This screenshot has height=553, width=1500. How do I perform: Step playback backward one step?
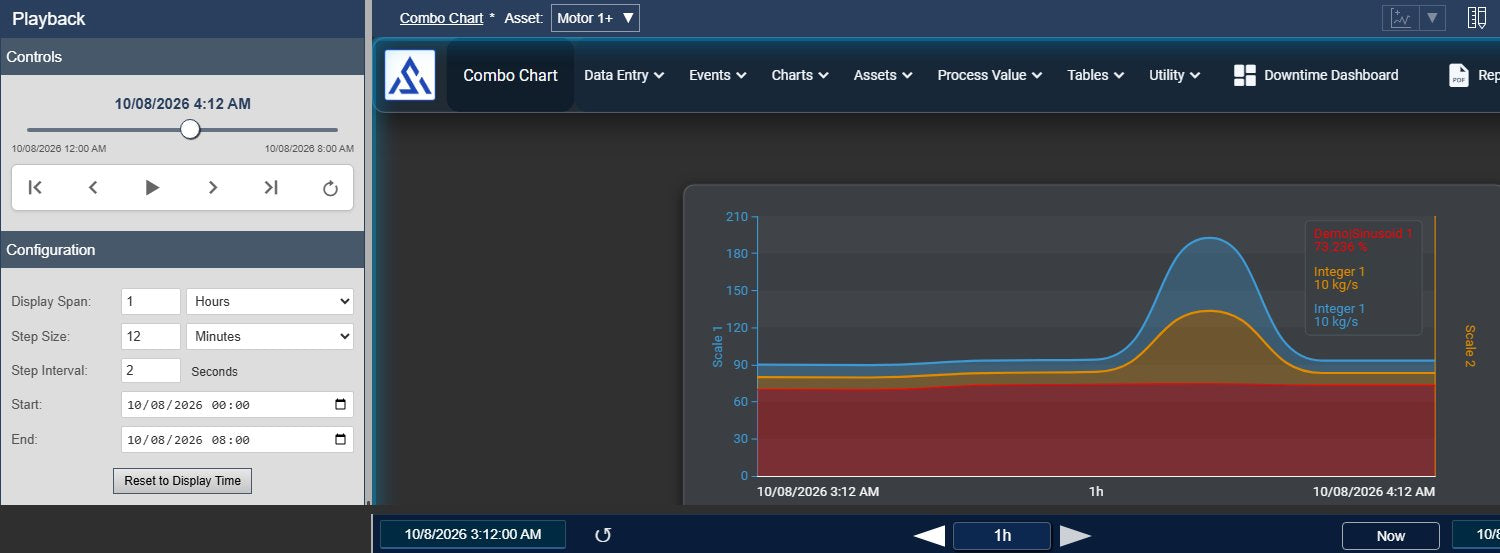click(93, 187)
